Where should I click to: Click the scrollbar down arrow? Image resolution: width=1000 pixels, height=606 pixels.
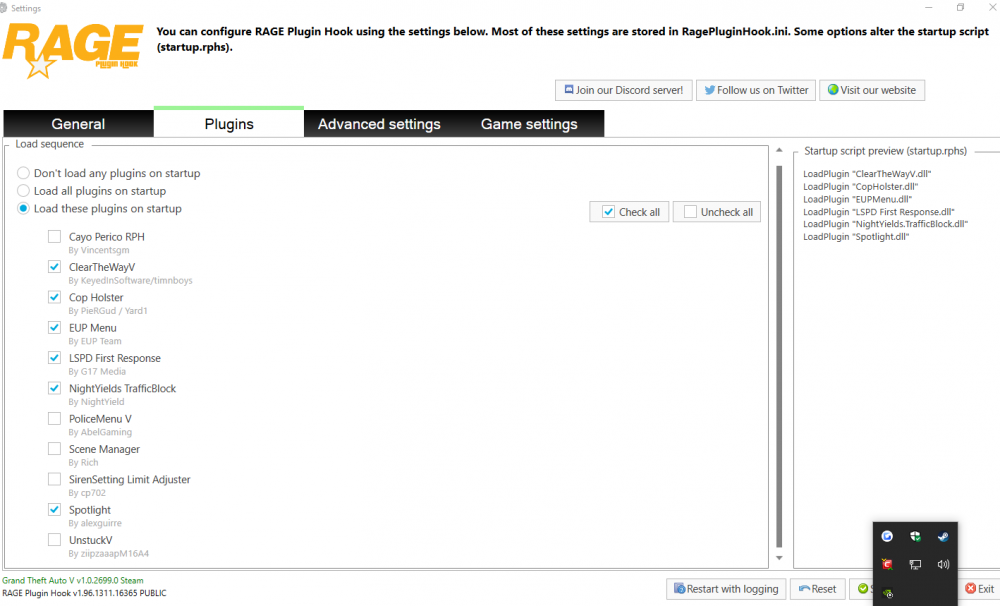coord(779,558)
